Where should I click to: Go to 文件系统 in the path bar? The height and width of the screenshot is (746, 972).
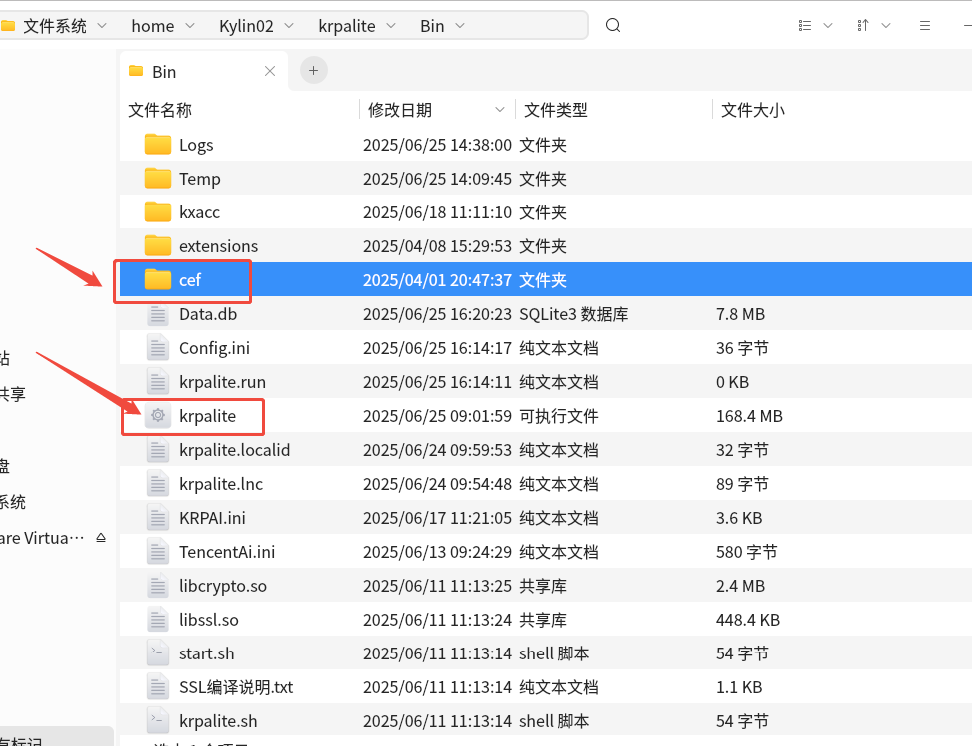point(55,26)
